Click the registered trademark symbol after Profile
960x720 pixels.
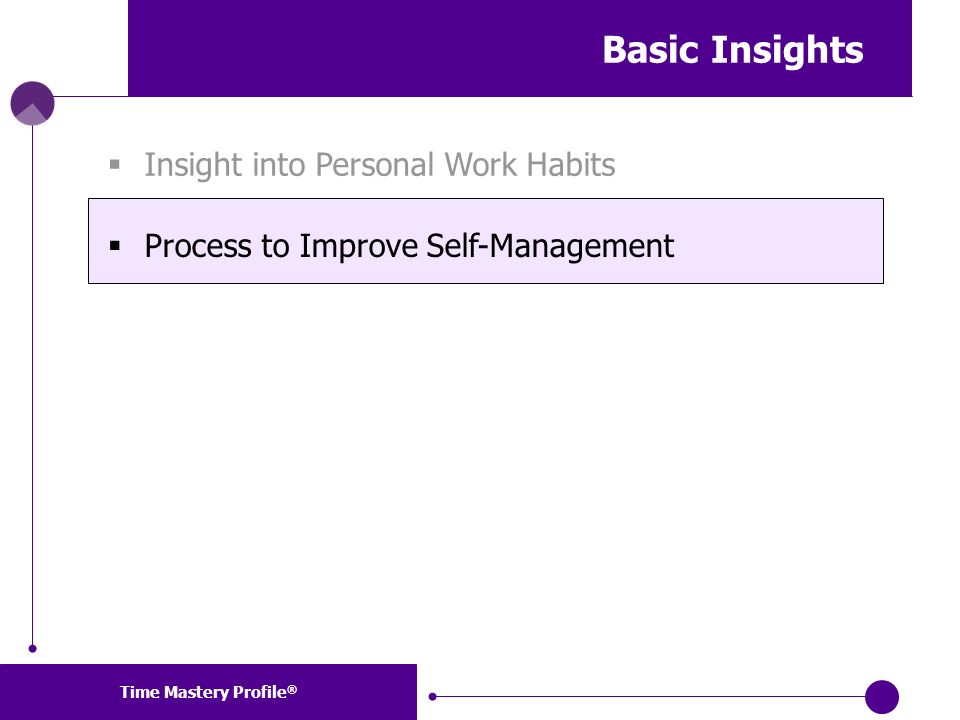click(x=292, y=689)
